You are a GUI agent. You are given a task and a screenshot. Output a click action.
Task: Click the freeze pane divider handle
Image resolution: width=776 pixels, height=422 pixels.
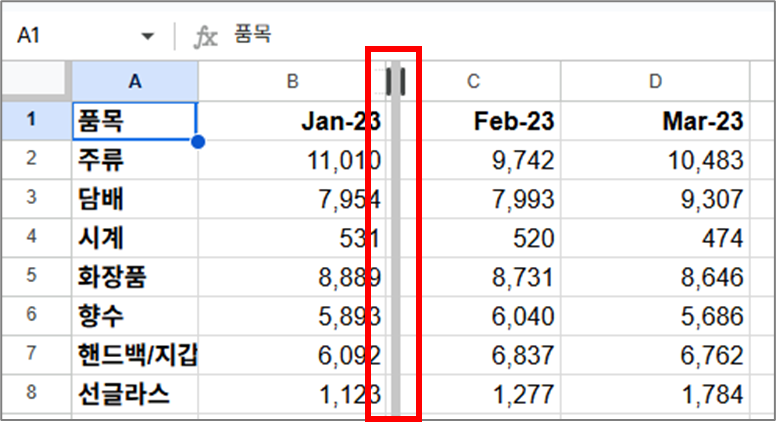[395, 82]
